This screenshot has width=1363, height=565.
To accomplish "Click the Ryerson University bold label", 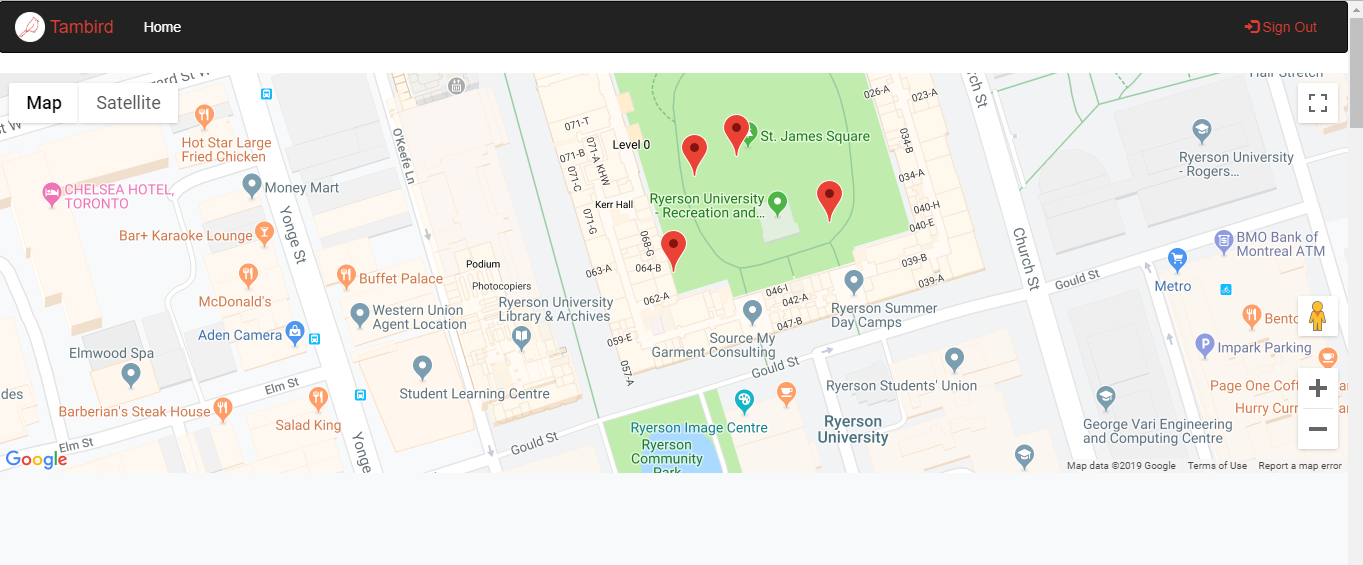I will pyautogui.click(x=853, y=429).
